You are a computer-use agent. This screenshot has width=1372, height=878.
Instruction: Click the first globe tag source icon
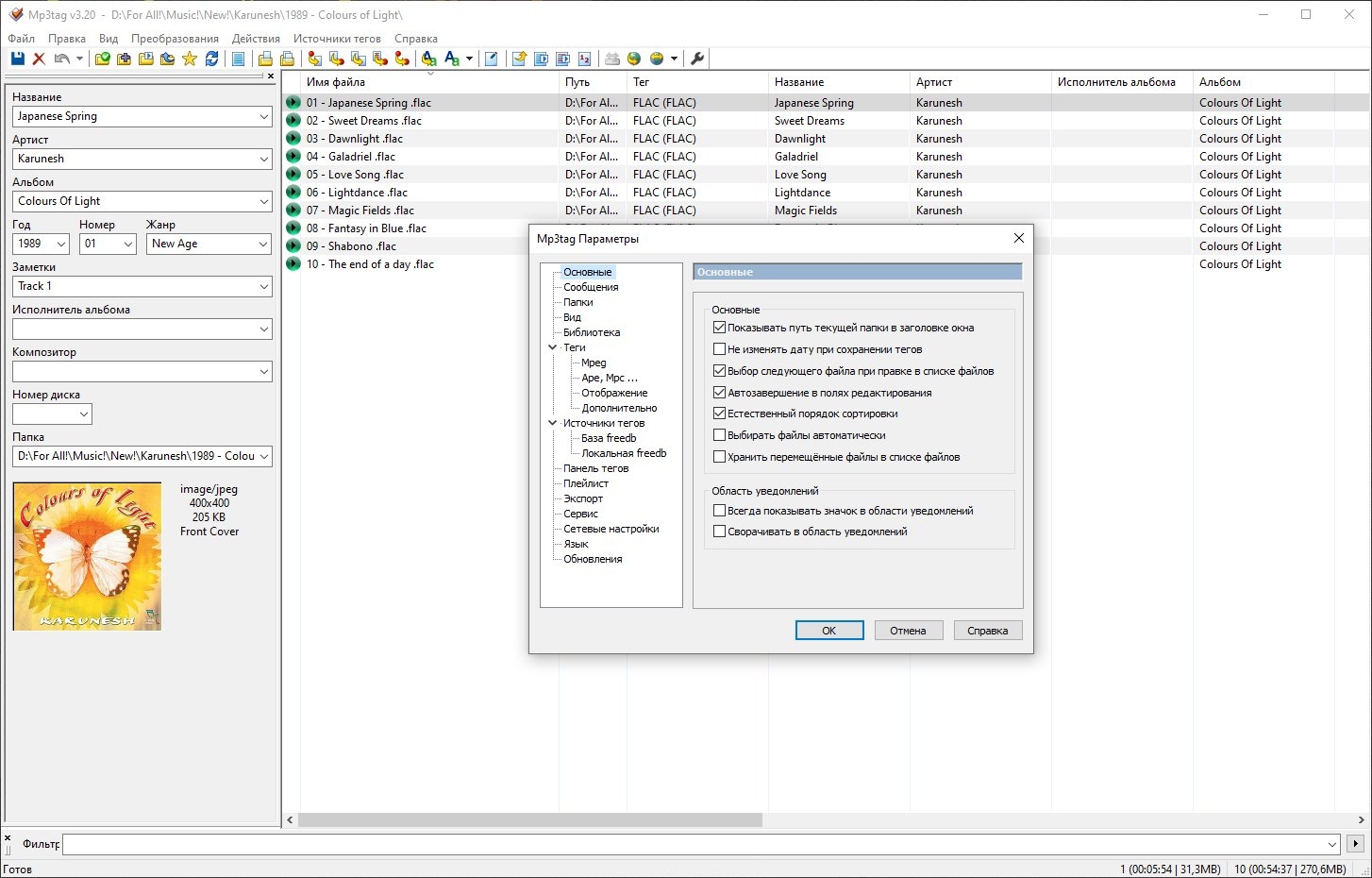(x=634, y=59)
